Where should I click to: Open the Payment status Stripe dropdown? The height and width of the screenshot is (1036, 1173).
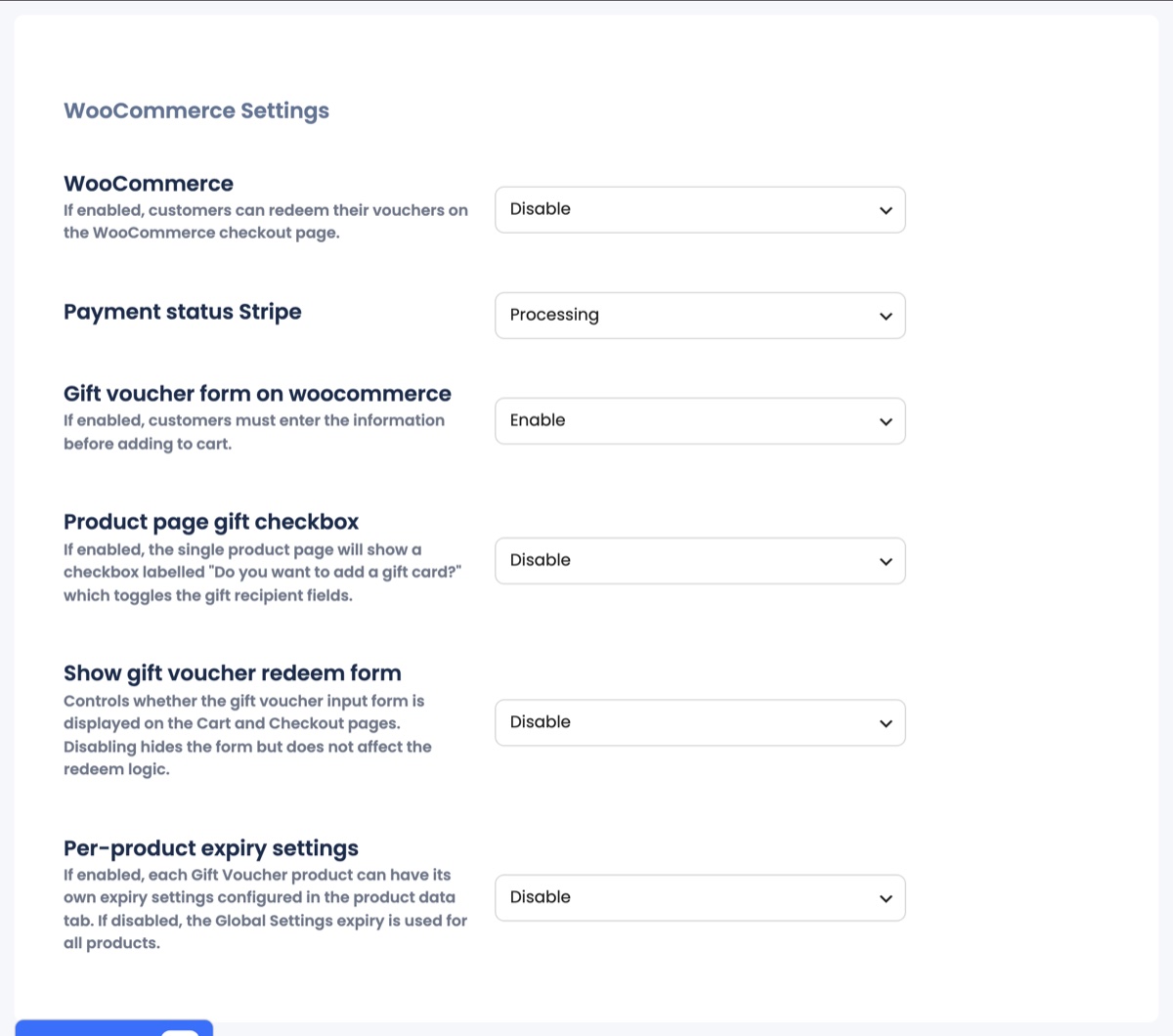pyautogui.click(x=700, y=316)
